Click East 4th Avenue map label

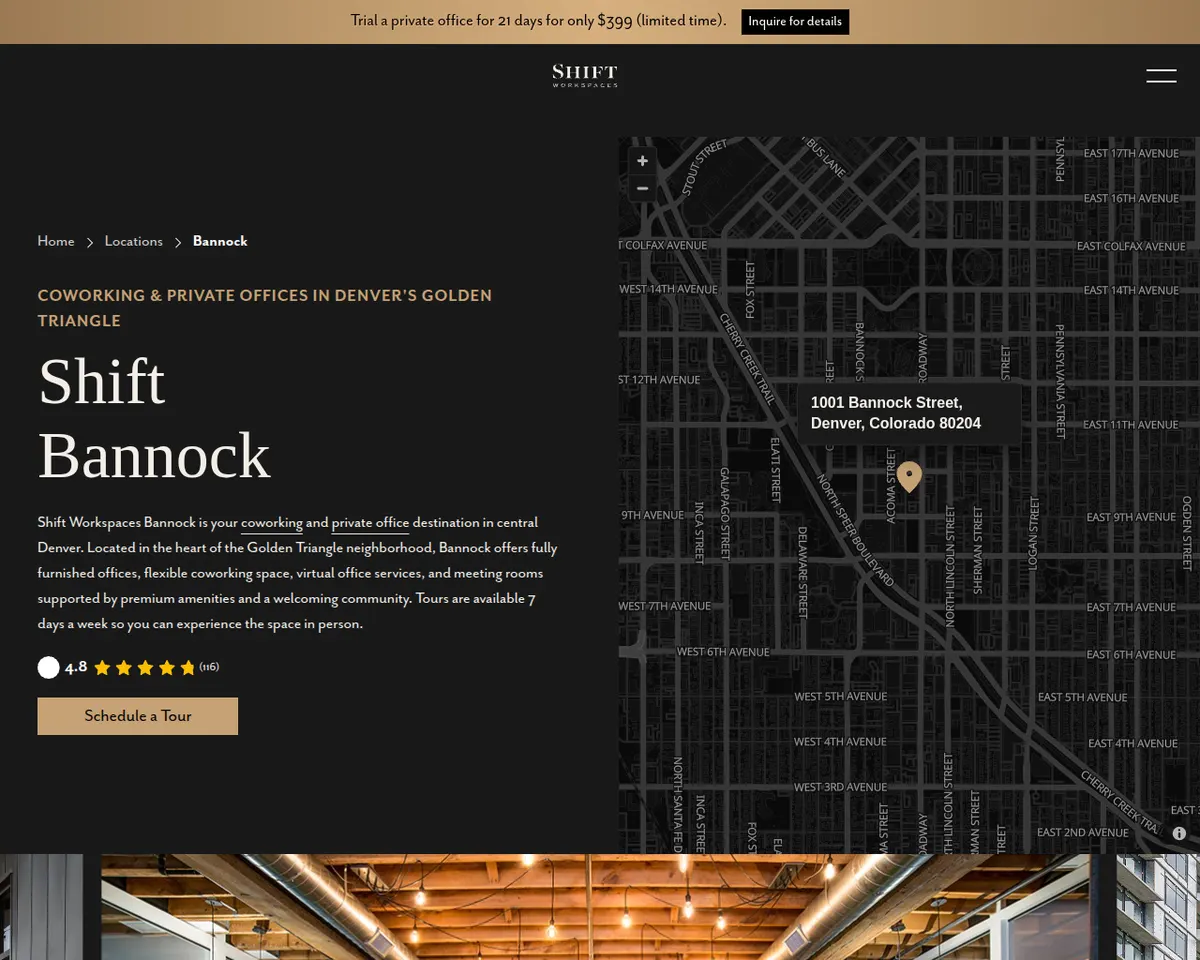1132,744
